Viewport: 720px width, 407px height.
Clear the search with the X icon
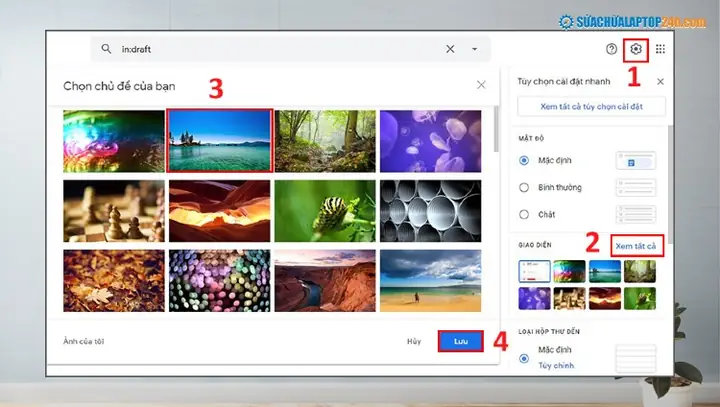450,49
